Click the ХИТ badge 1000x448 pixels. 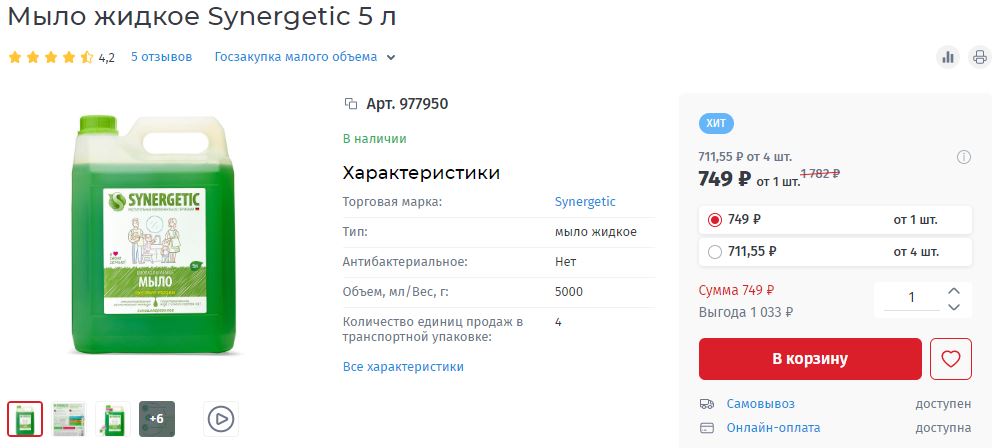(715, 124)
